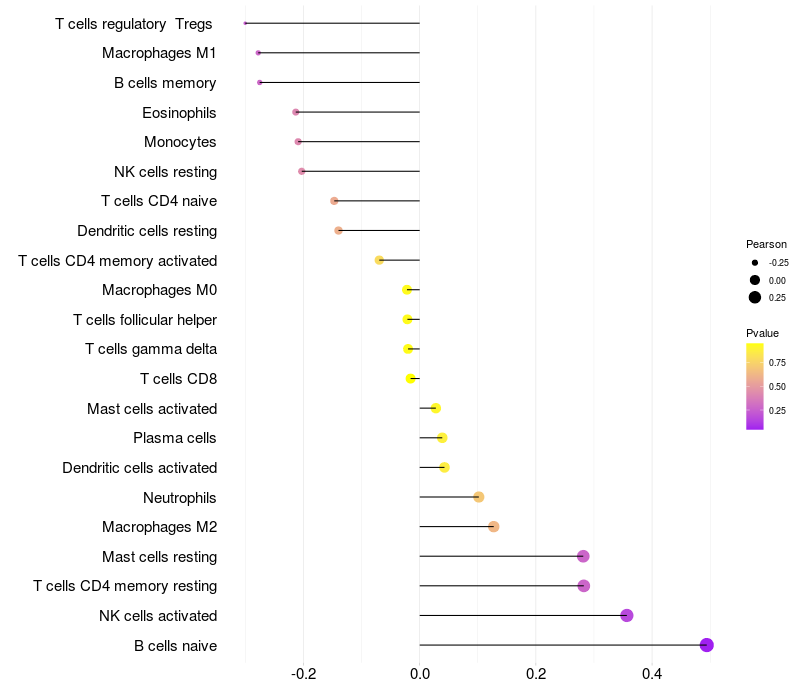Screen dimensions: 800x700
Task: Click the T cells CD8 yellow dot
Action: pyautogui.click(x=410, y=379)
